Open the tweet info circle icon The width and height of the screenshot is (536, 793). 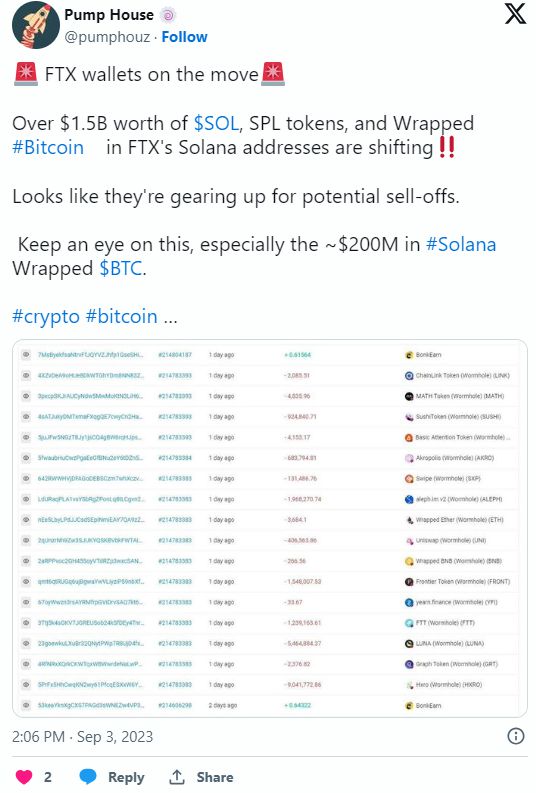point(515,736)
